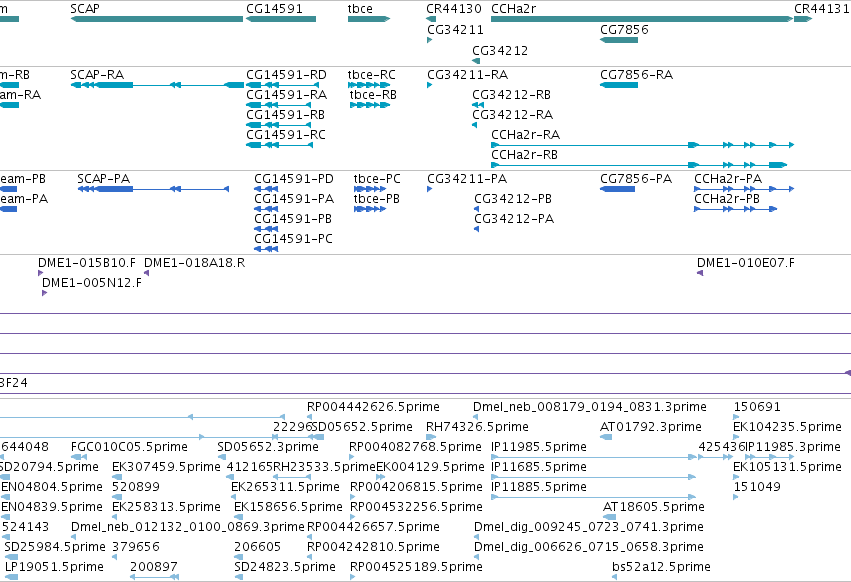Viewport: 851px width, 582px height.
Task: Select BAC end DME1-015B10.F
Action: tap(87, 263)
